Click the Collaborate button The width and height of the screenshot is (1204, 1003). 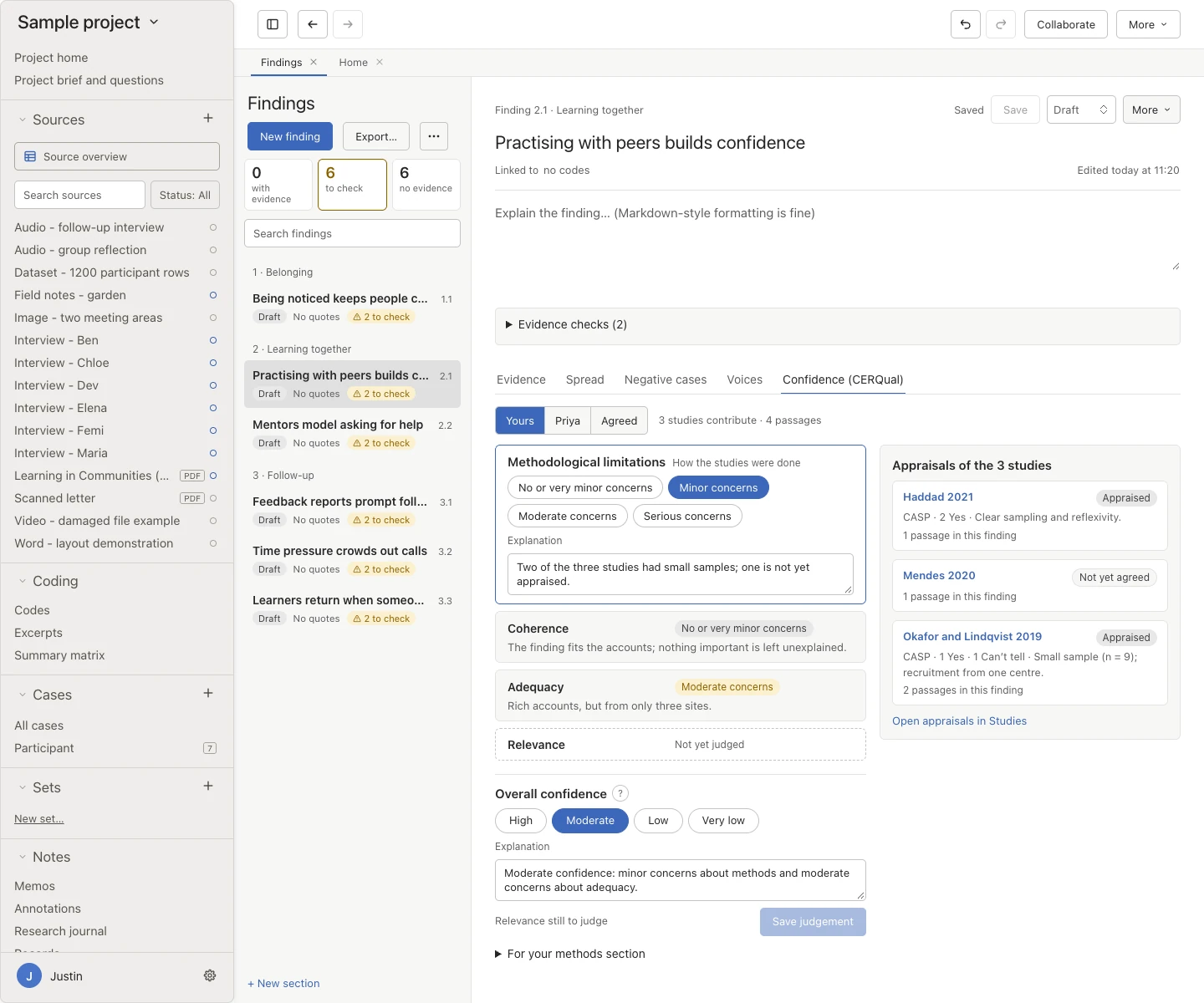click(x=1066, y=24)
